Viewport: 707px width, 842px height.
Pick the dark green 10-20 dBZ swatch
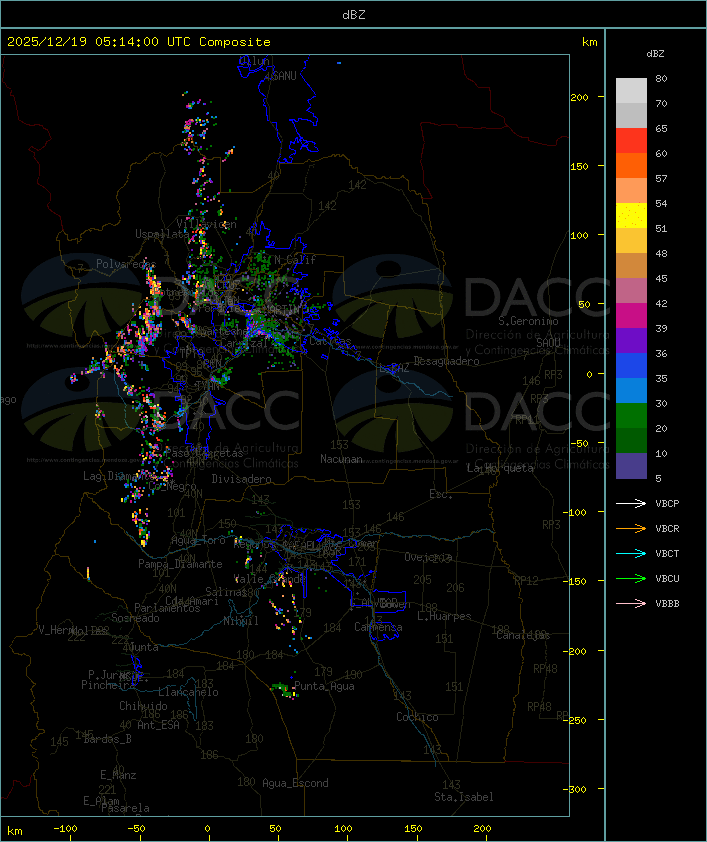click(631, 441)
